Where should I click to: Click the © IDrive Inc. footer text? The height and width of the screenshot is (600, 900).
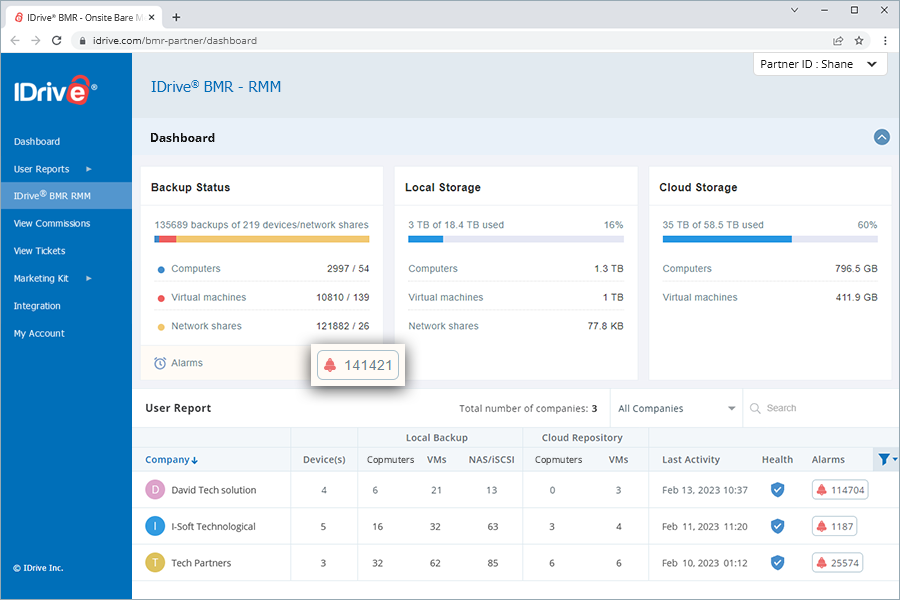point(38,568)
